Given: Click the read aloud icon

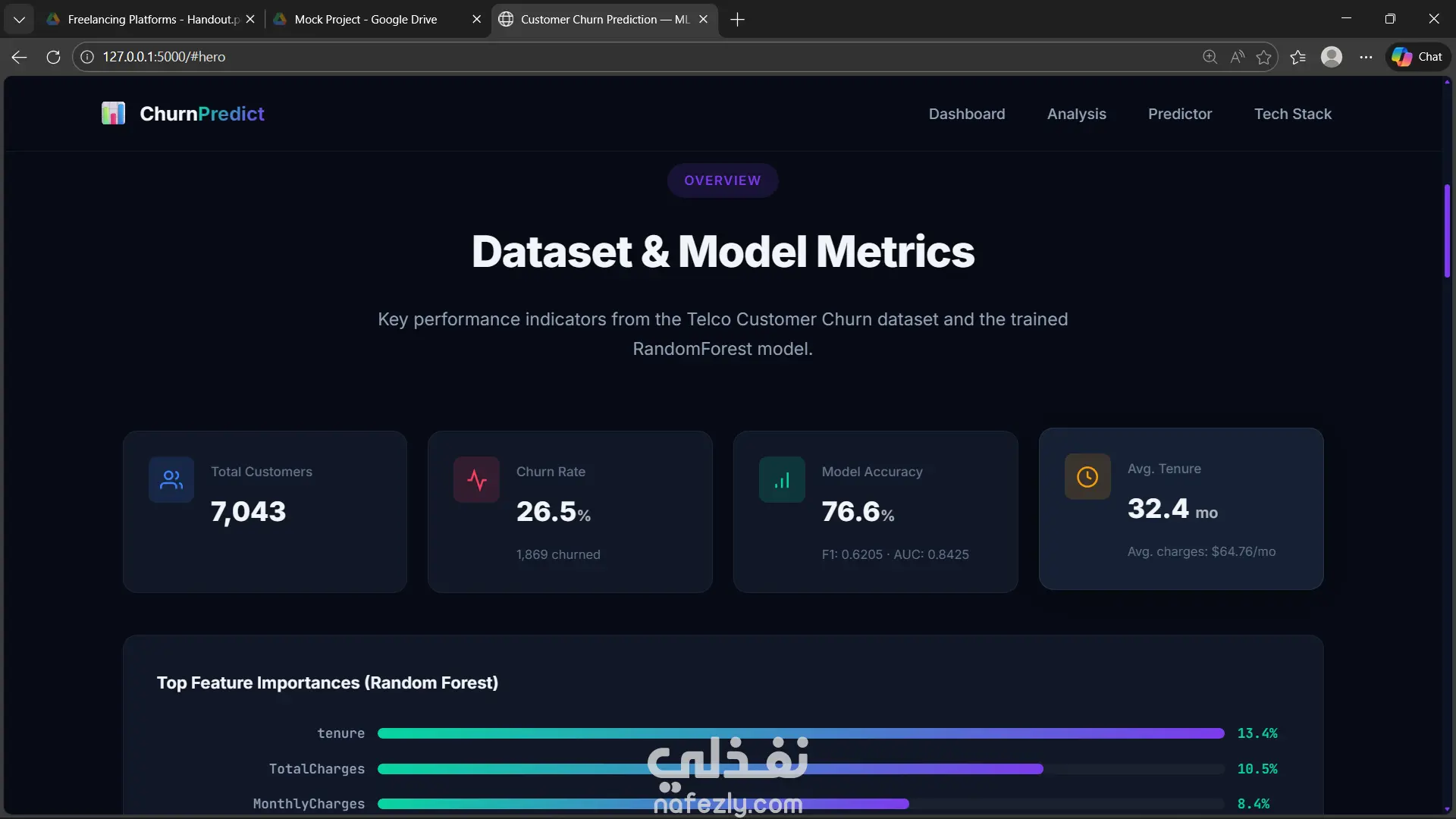Looking at the screenshot, I should [x=1237, y=57].
